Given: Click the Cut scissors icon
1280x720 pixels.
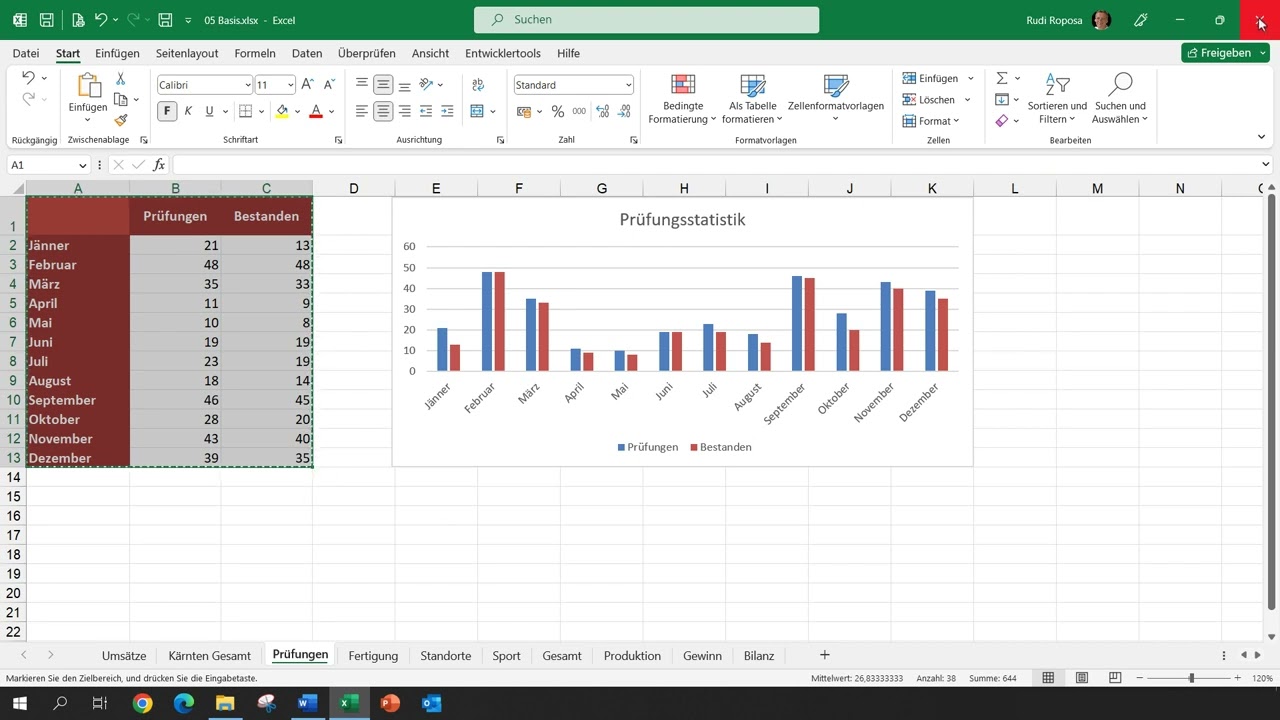Looking at the screenshot, I should coord(120,78).
